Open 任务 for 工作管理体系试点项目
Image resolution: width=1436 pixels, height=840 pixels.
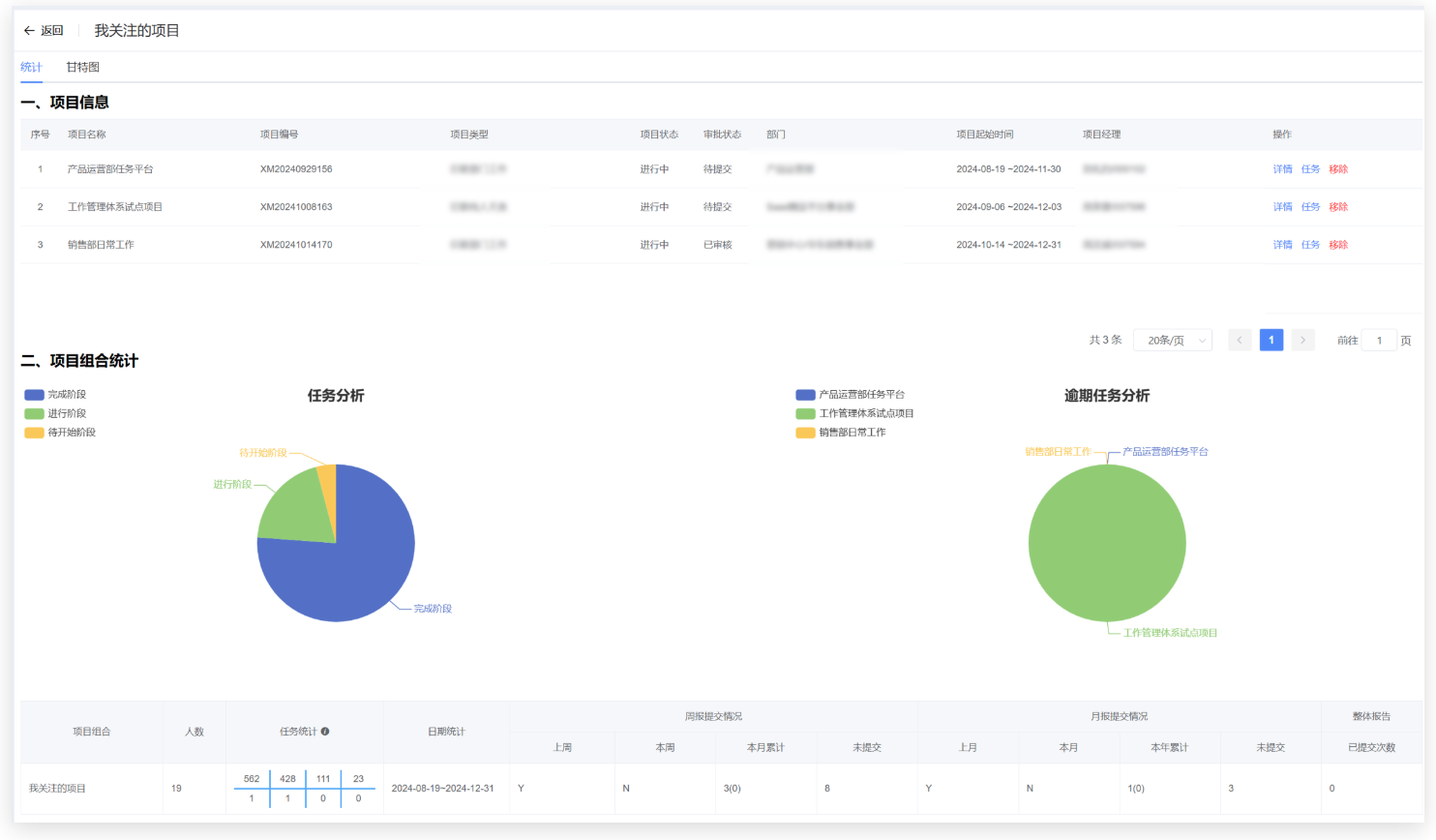pyautogui.click(x=1310, y=207)
